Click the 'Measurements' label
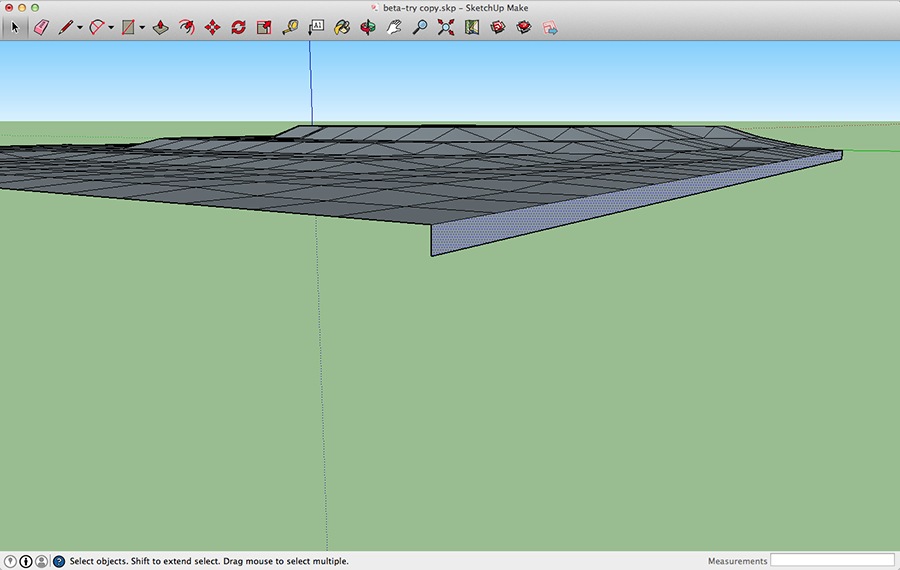Screen dimensions: 900x570 click(737, 561)
